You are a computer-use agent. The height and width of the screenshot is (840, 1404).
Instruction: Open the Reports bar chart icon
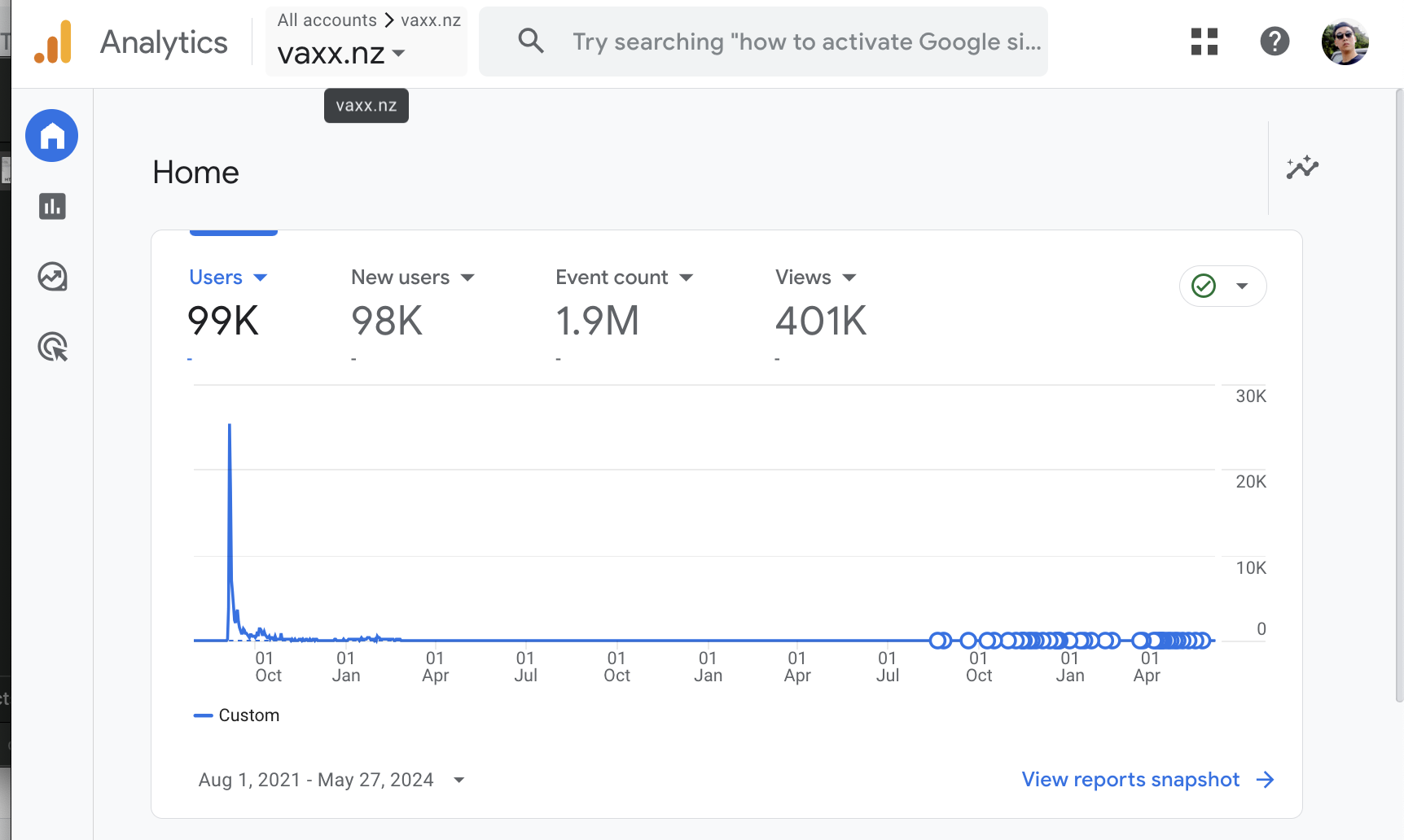52,206
